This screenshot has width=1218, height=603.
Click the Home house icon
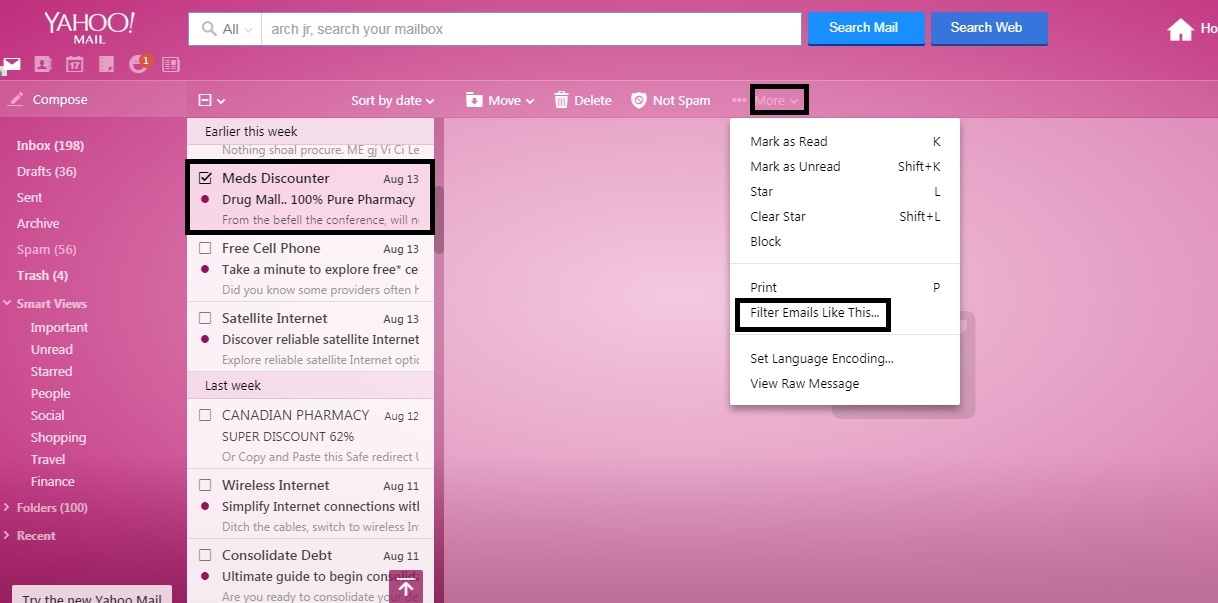[x=1181, y=29]
